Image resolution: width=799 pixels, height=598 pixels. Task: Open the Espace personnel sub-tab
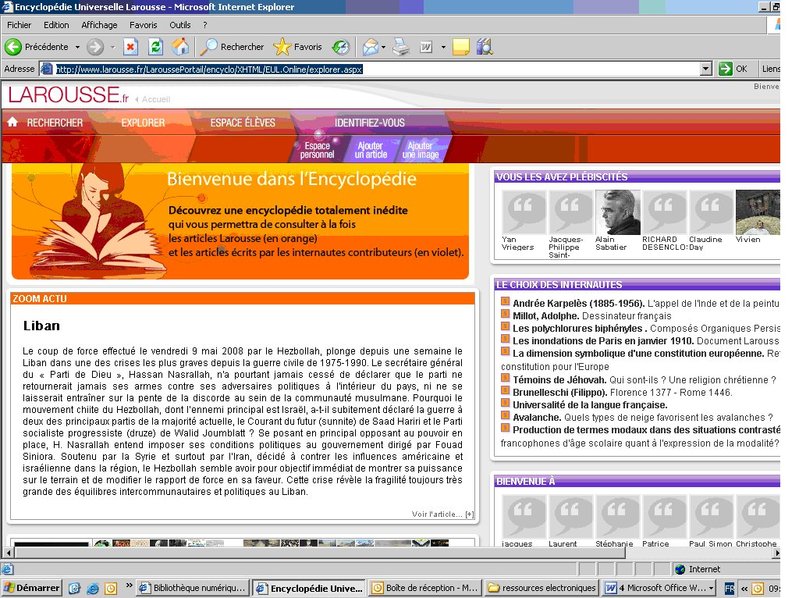(x=317, y=150)
